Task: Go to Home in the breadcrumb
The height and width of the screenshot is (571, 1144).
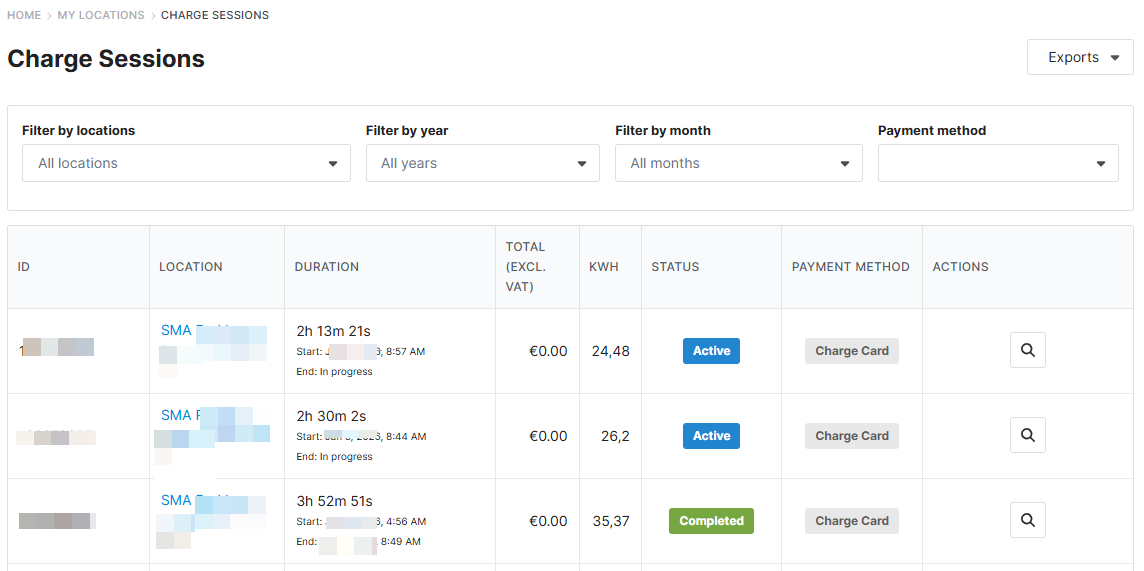Action: tap(24, 15)
